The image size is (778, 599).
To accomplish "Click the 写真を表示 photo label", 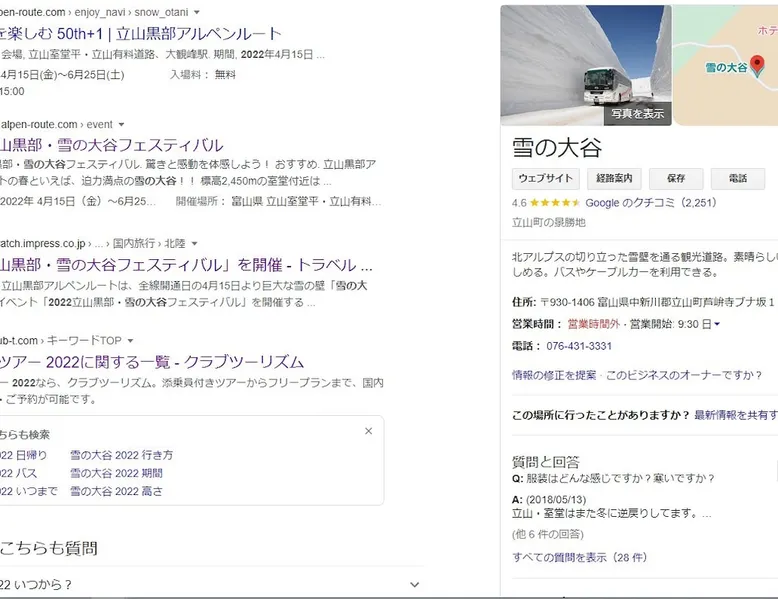I will point(637,113).
